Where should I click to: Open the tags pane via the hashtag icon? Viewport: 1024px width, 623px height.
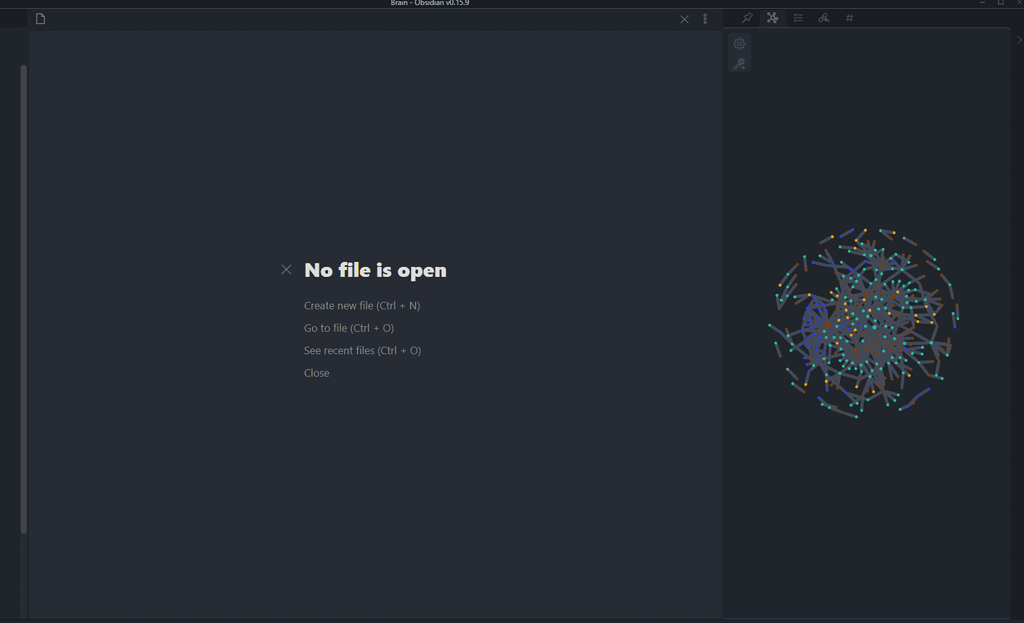(849, 18)
